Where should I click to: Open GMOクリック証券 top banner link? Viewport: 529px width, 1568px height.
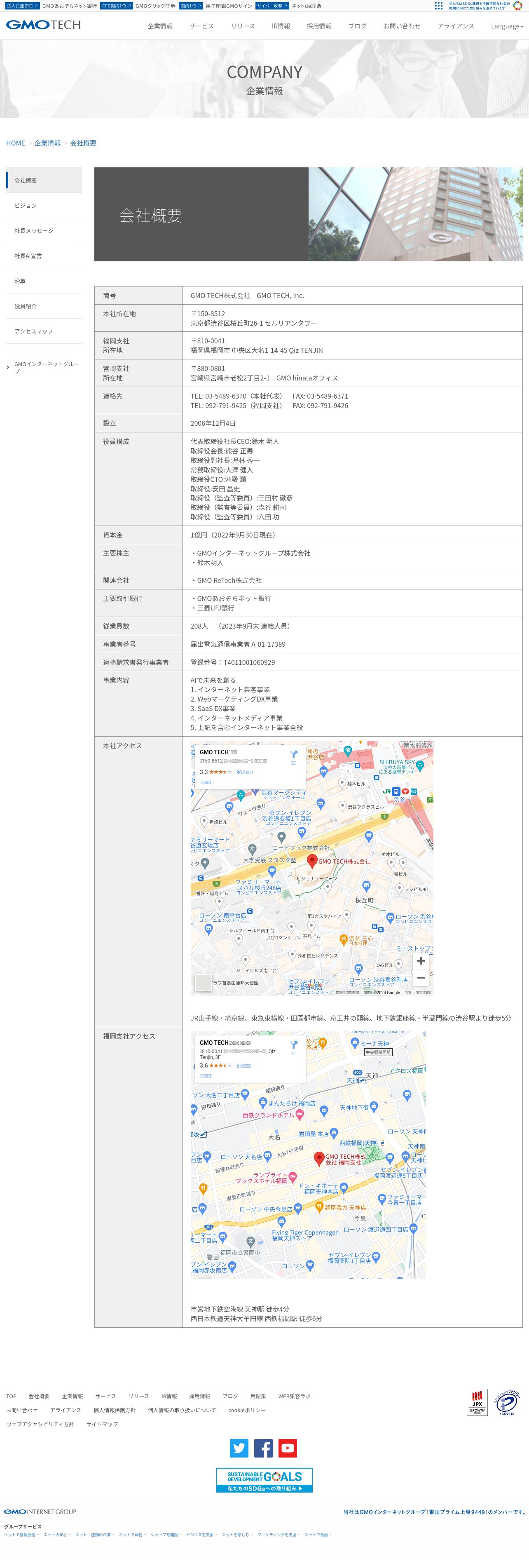pyautogui.click(x=156, y=6)
